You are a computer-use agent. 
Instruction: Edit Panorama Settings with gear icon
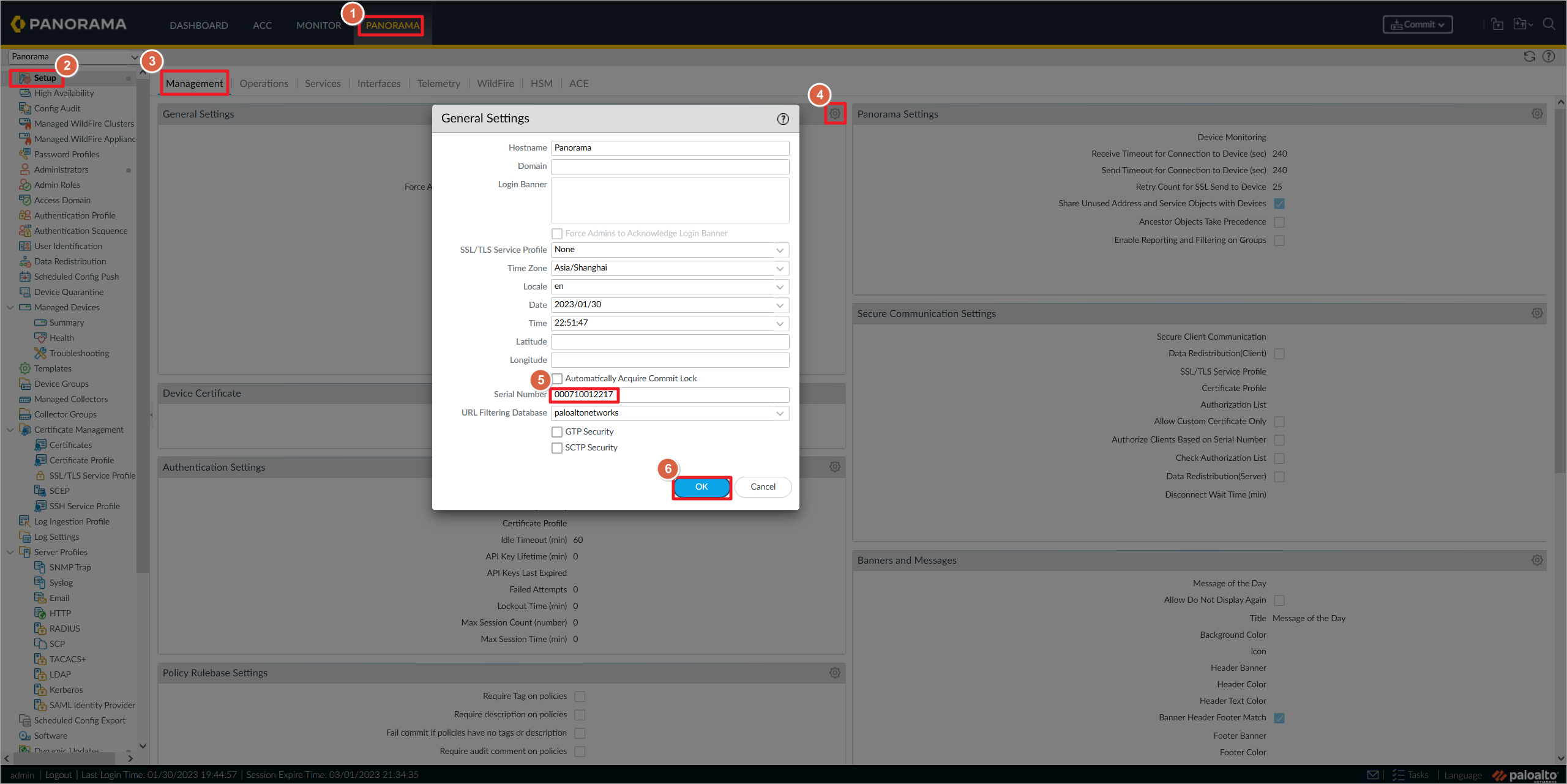[x=1537, y=114]
